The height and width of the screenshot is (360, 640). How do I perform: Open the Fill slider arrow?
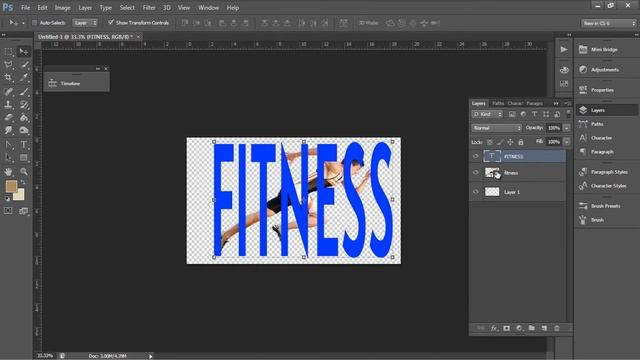(x=567, y=142)
